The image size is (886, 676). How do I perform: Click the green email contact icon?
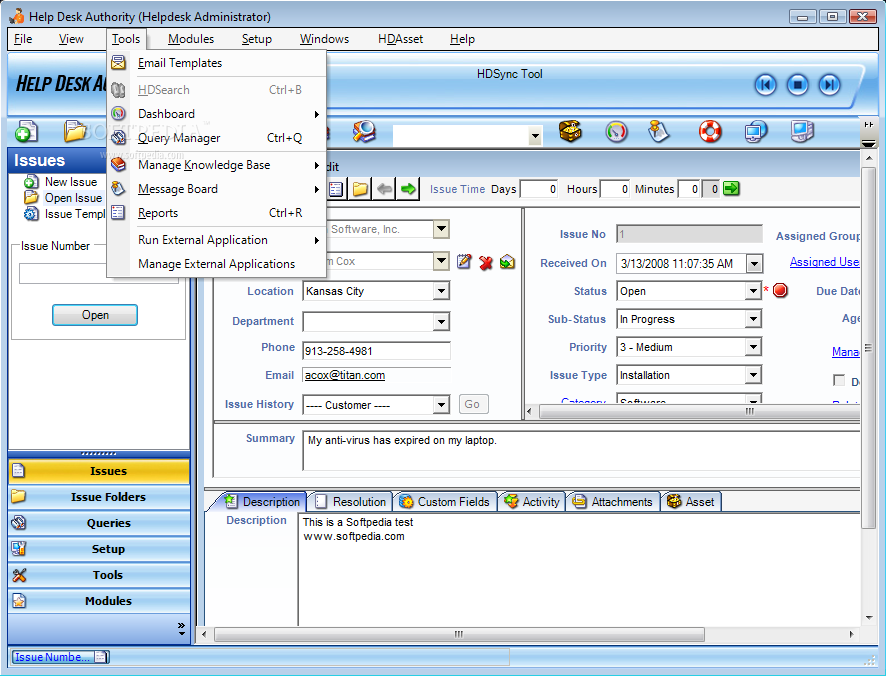tap(507, 262)
